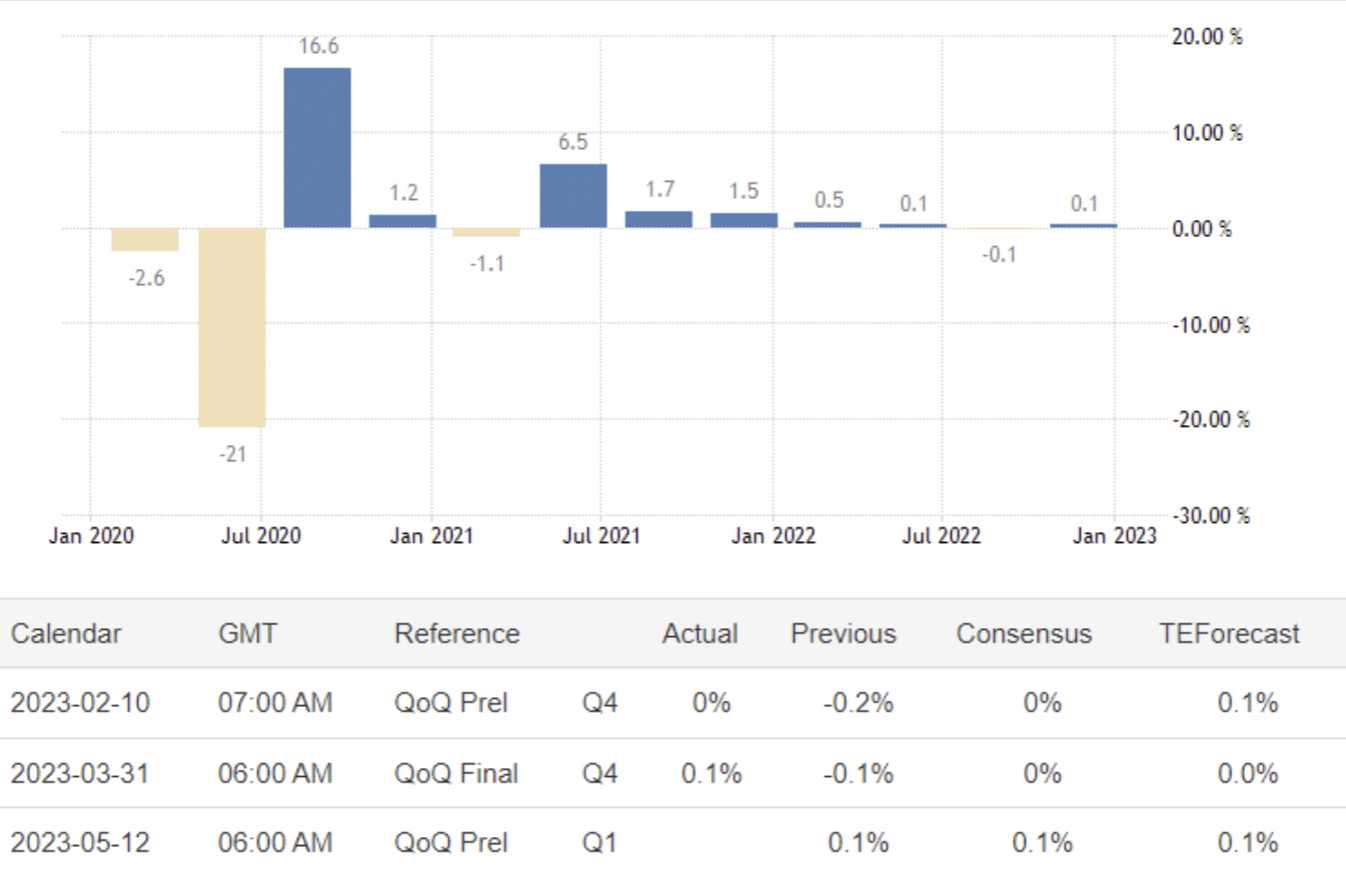Click the -21 beige chart bar
This screenshot has width=1346, height=876.
click(x=232, y=327)
